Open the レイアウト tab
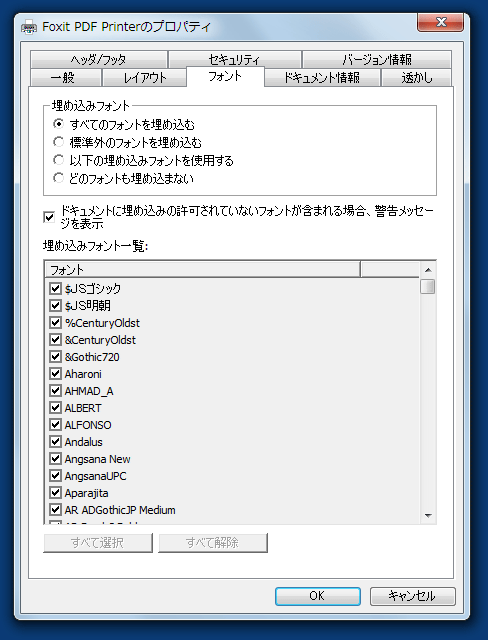 [x=144, y=78]
